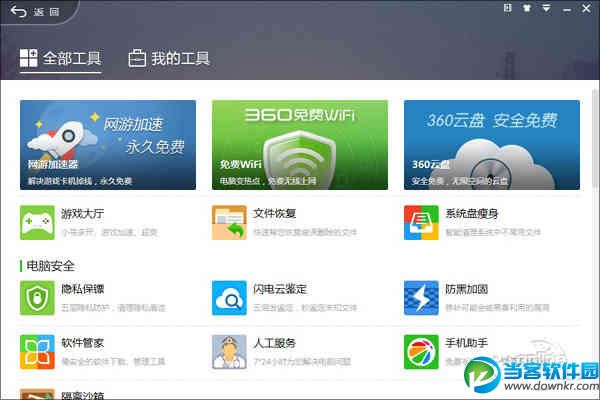
Task: Open the 人工服务 doctor icon
Action: (229, 352)
